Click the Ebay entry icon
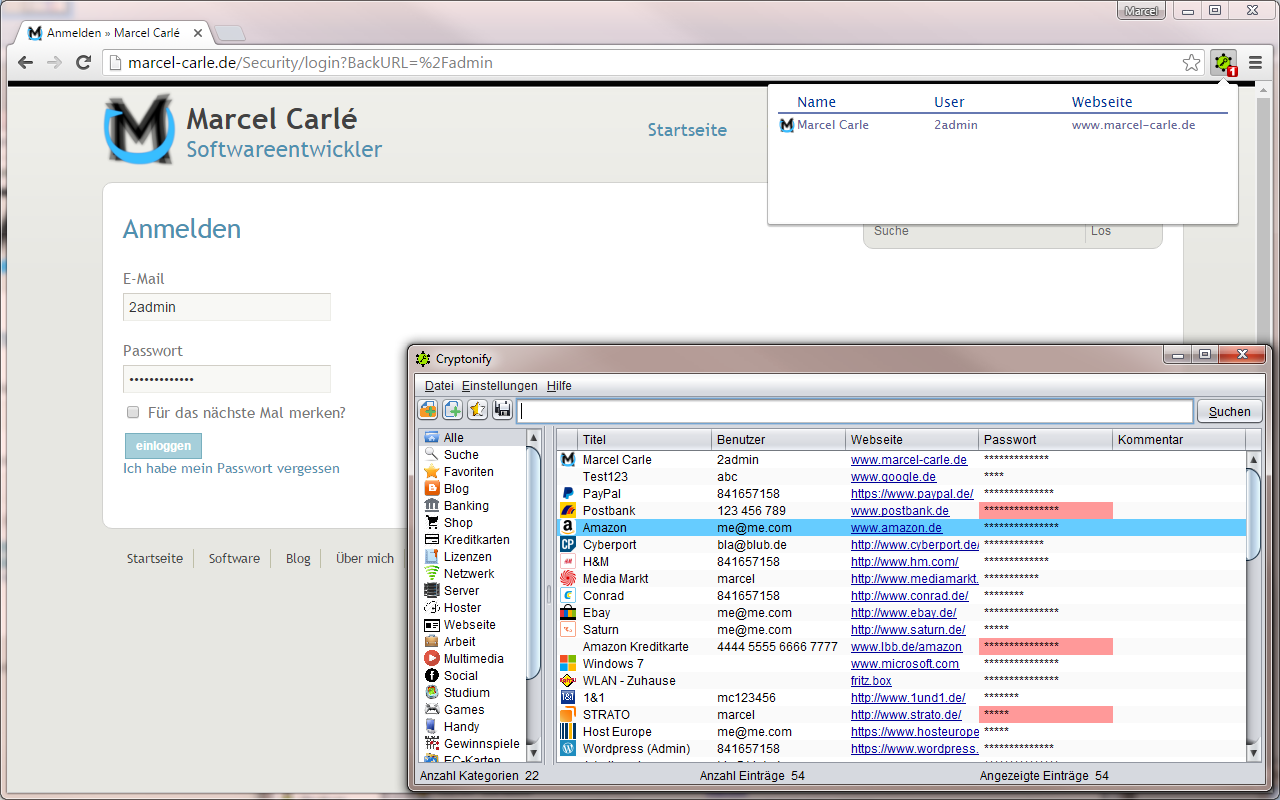This screenshot has width=1280, height=800. (x=567, y=613)
